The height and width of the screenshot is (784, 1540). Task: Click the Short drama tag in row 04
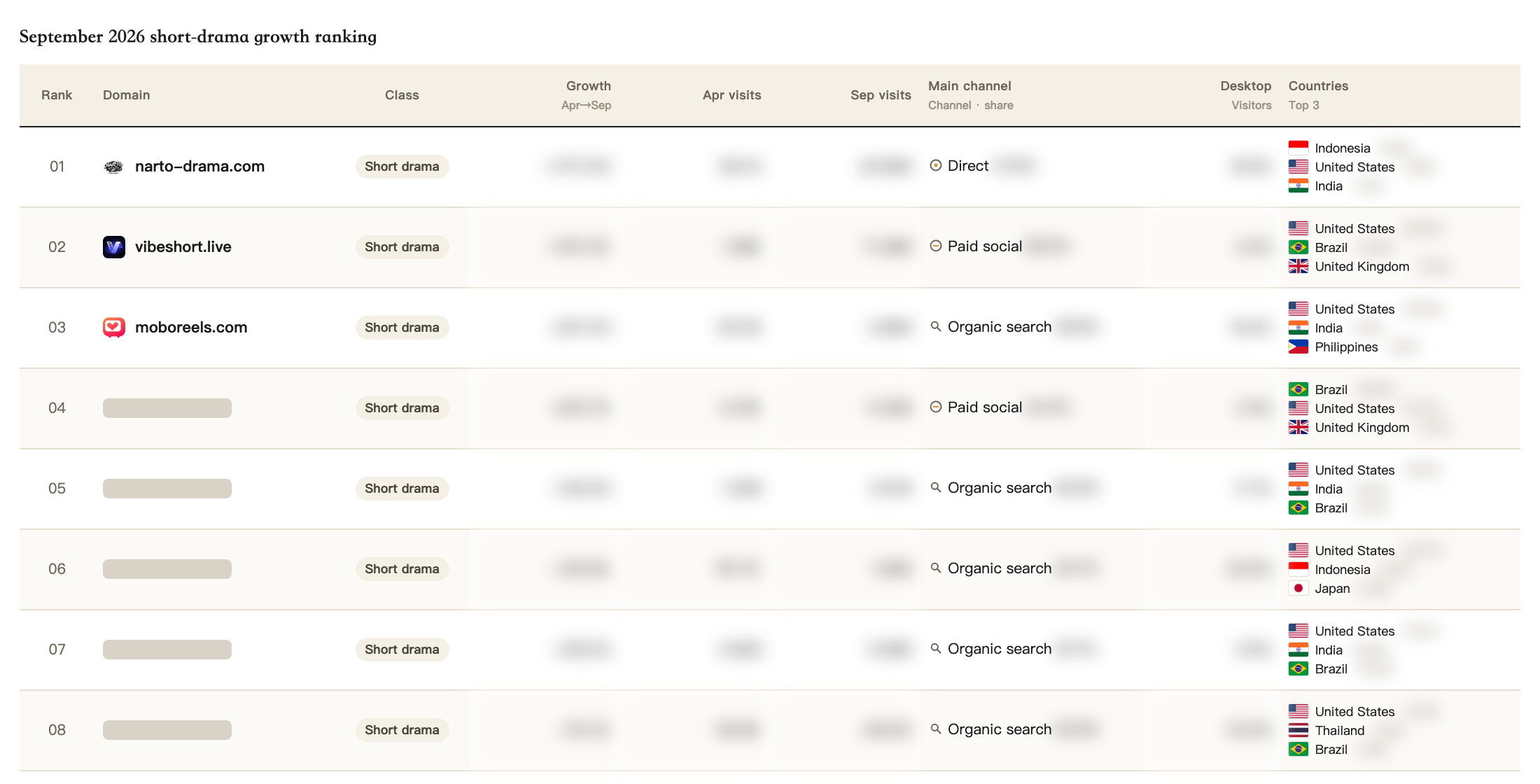click(402, 408)
